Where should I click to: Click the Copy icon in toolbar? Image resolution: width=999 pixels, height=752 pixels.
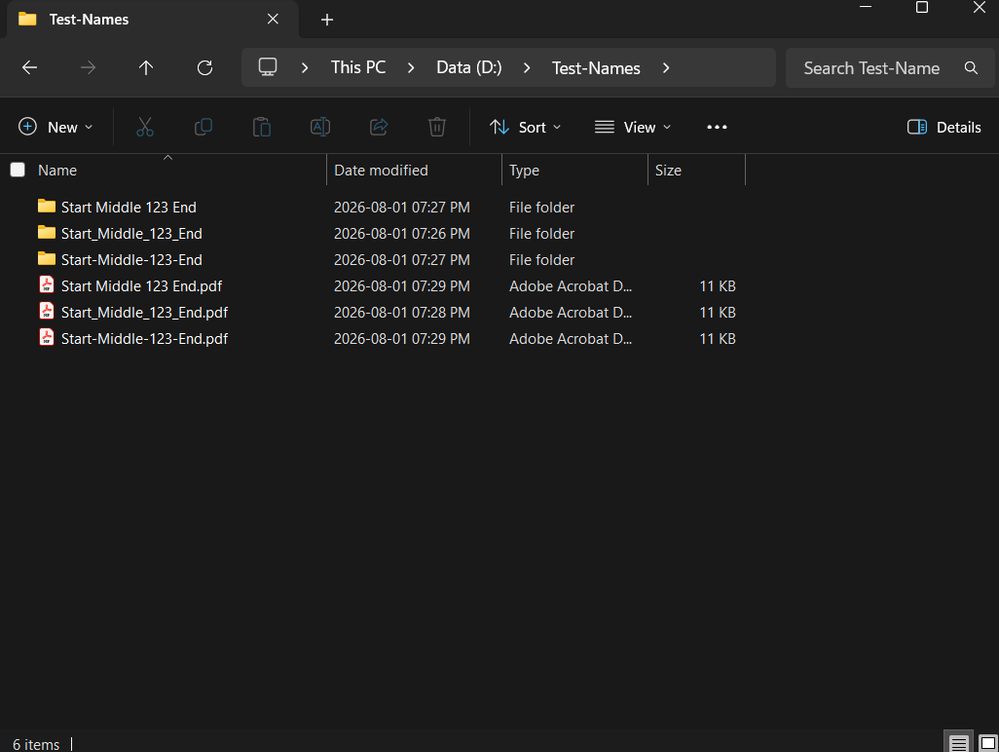pos(203,127)
